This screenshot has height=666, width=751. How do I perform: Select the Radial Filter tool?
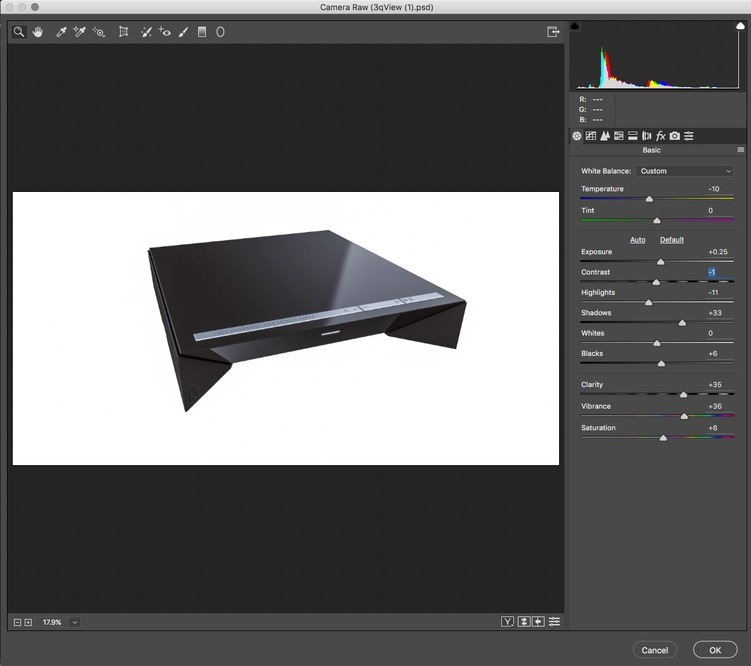pyautogui.click(x=220, y=32)
